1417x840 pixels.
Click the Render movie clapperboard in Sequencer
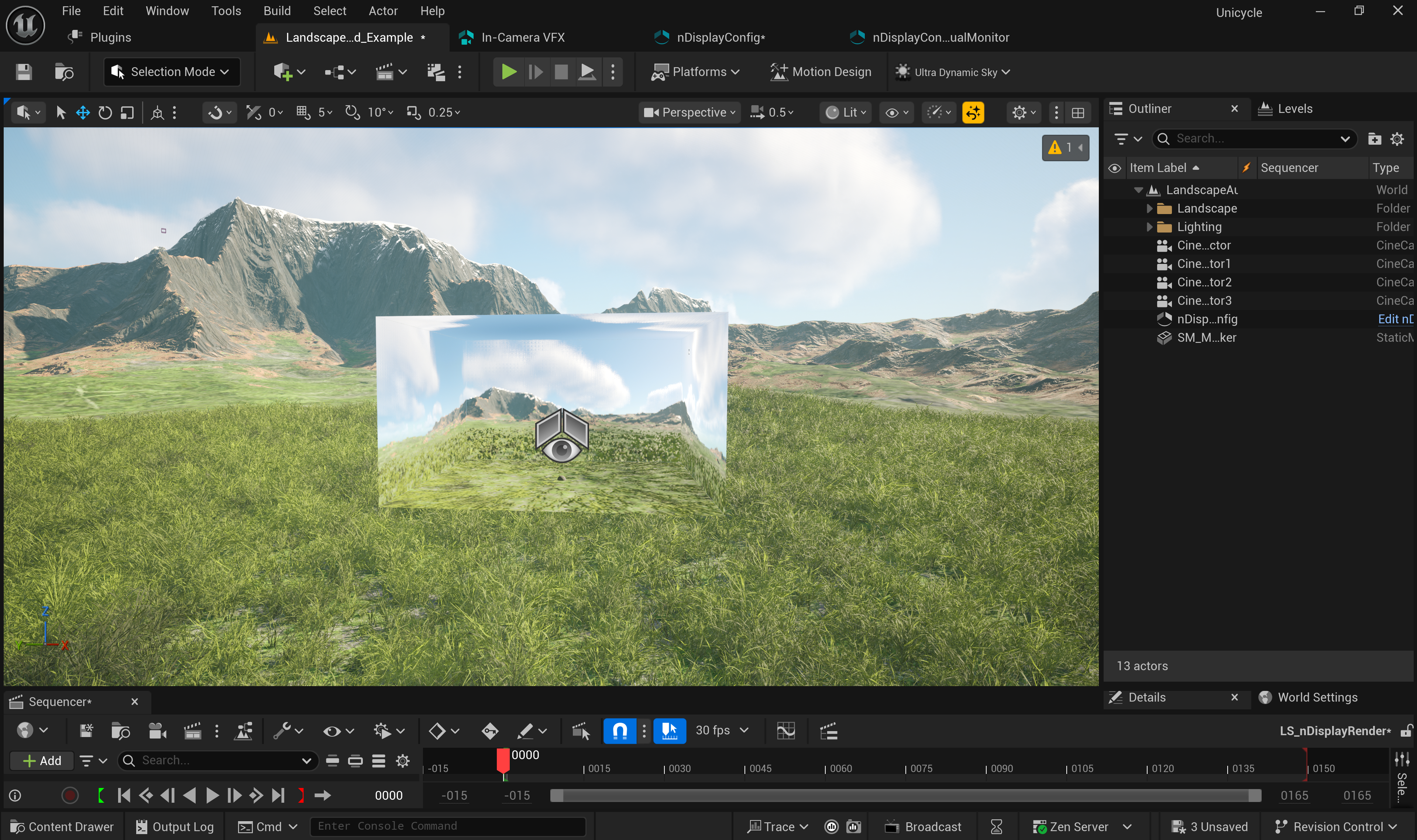192,731
